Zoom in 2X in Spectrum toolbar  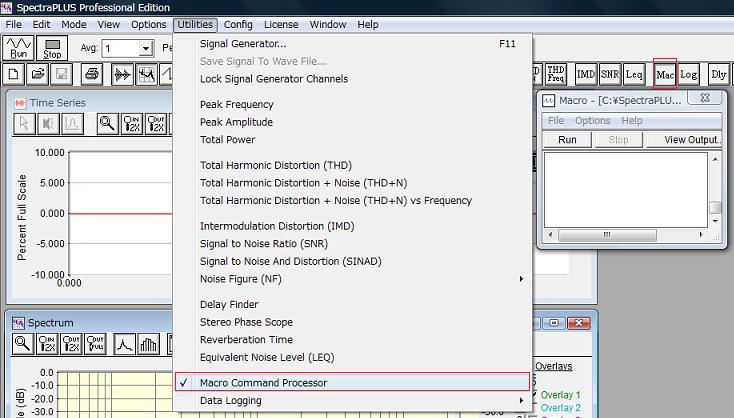point(47,344)
